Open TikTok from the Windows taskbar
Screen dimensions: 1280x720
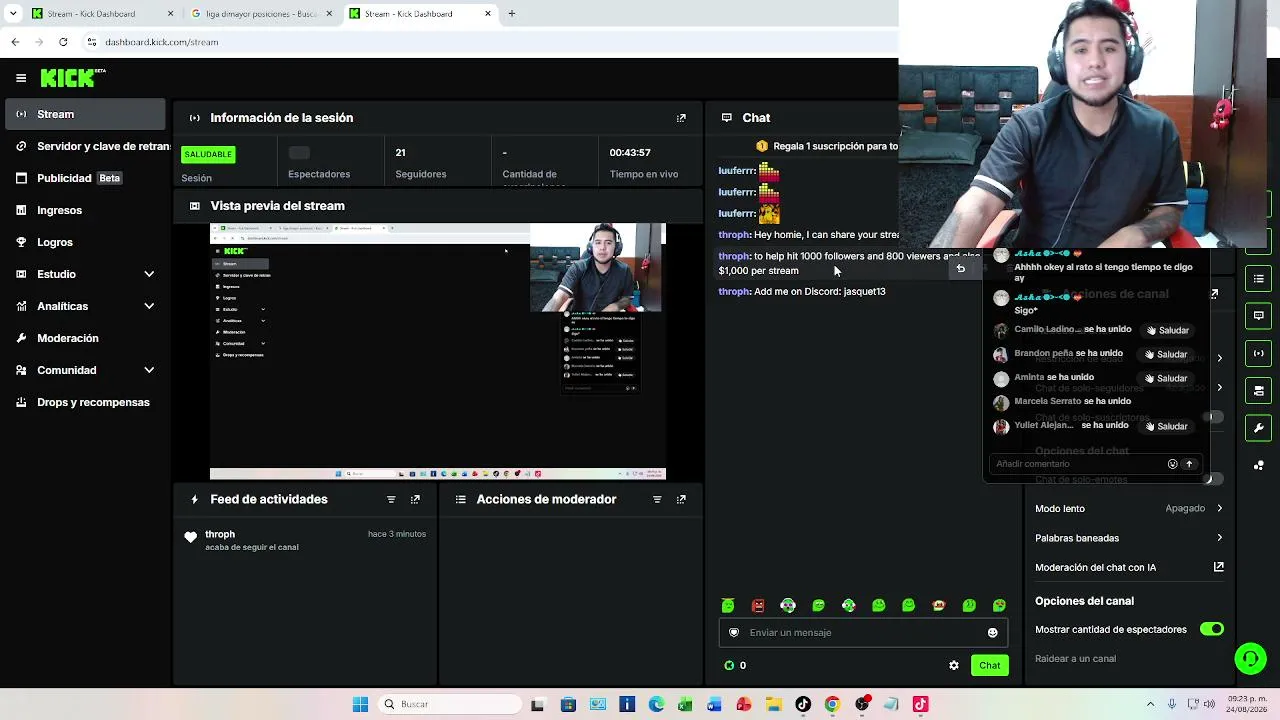(803, 704)
